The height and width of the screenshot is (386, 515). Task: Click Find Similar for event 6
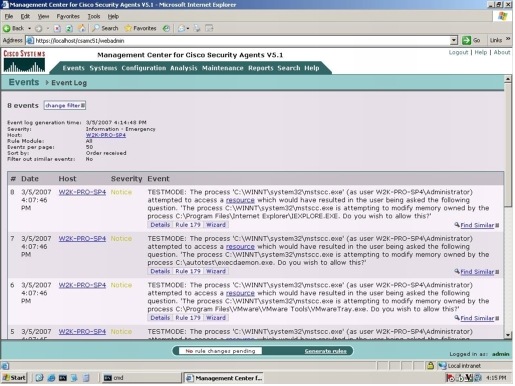(x=477, y=318)
